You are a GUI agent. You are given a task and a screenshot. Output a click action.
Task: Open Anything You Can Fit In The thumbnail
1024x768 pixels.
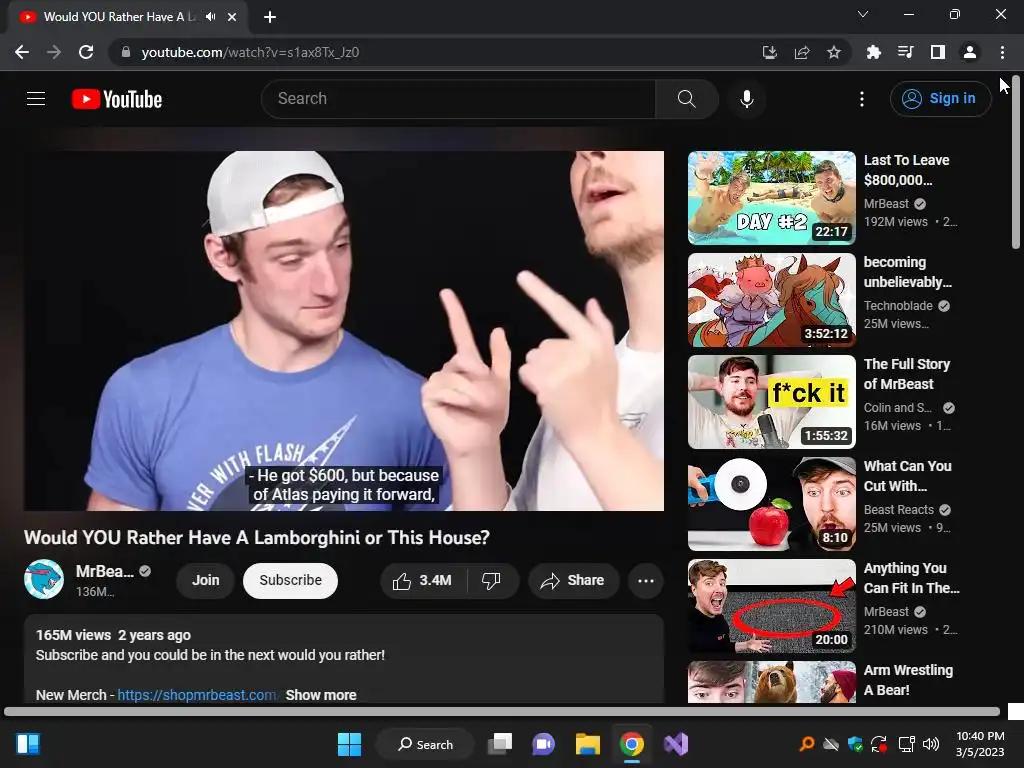pyautogui.click(x=771, y=605)
